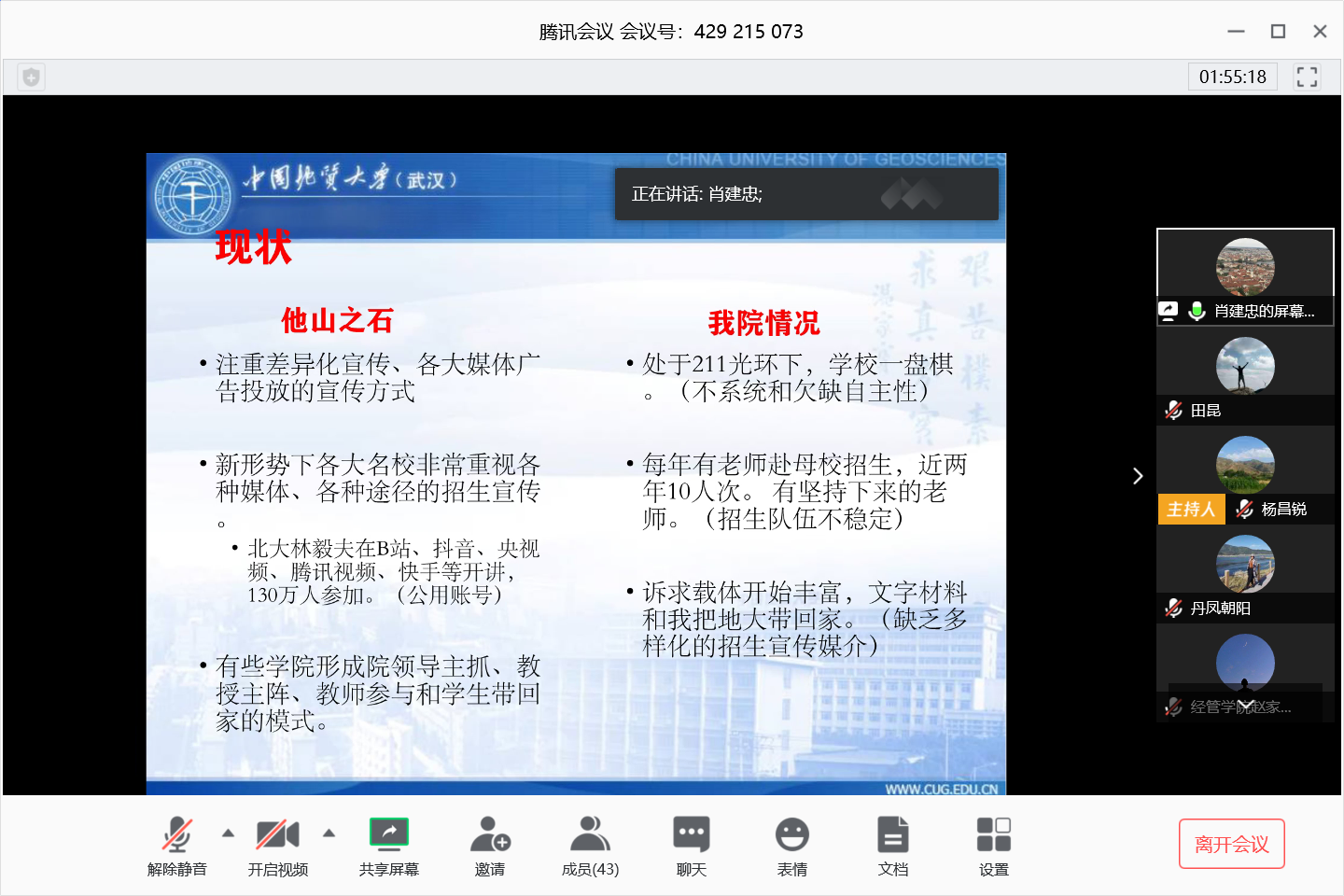
Task: Show the 成员(43) members list
Action: pos(590,844)
